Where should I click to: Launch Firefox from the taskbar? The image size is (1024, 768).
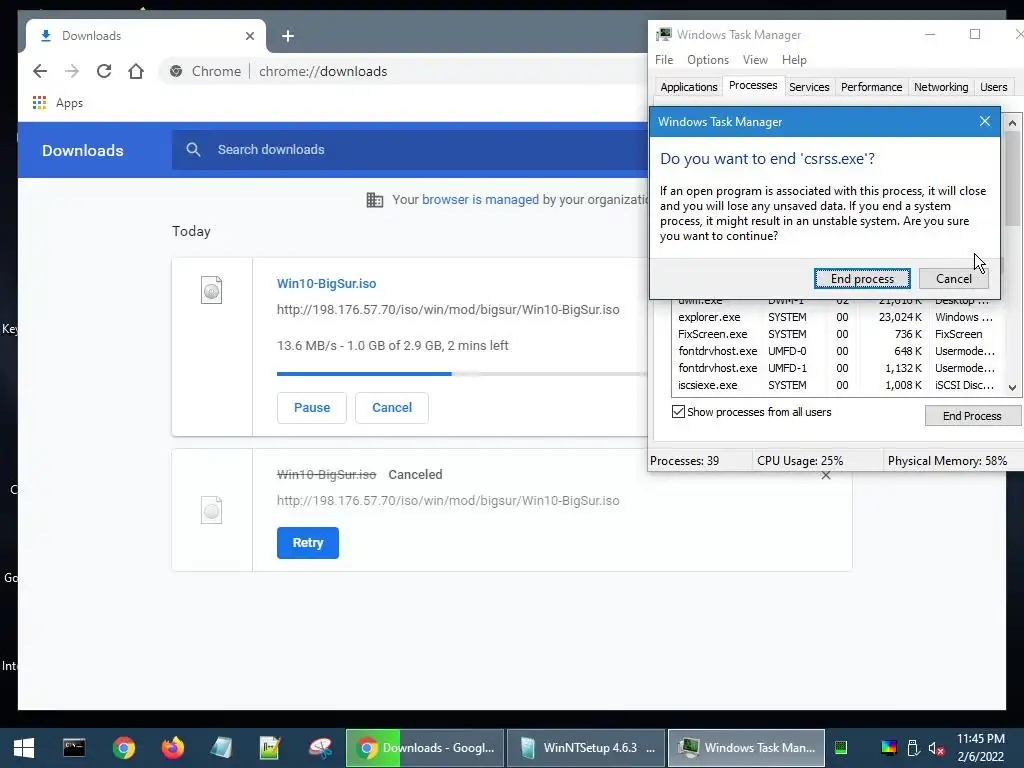[x=173, y=748]
